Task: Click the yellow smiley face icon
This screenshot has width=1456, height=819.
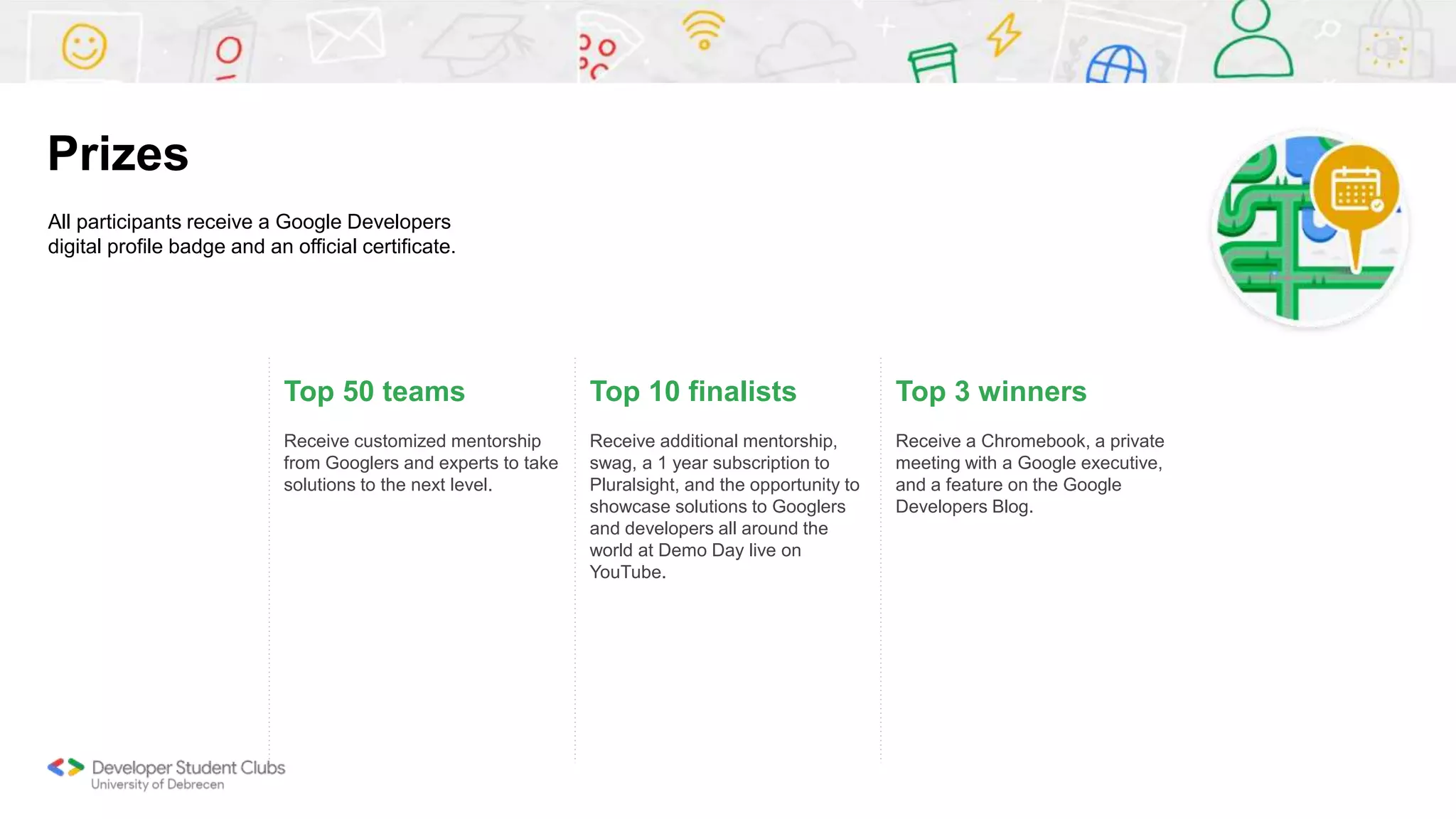Action: click(x=84, y=46)
